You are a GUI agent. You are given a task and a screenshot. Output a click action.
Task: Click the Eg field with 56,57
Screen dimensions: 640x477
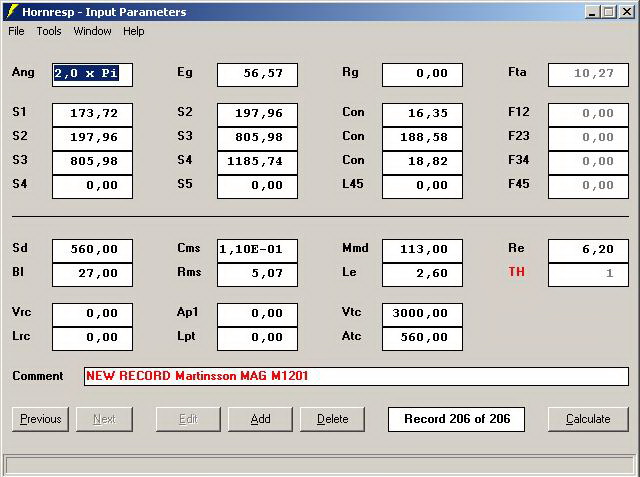258,75
